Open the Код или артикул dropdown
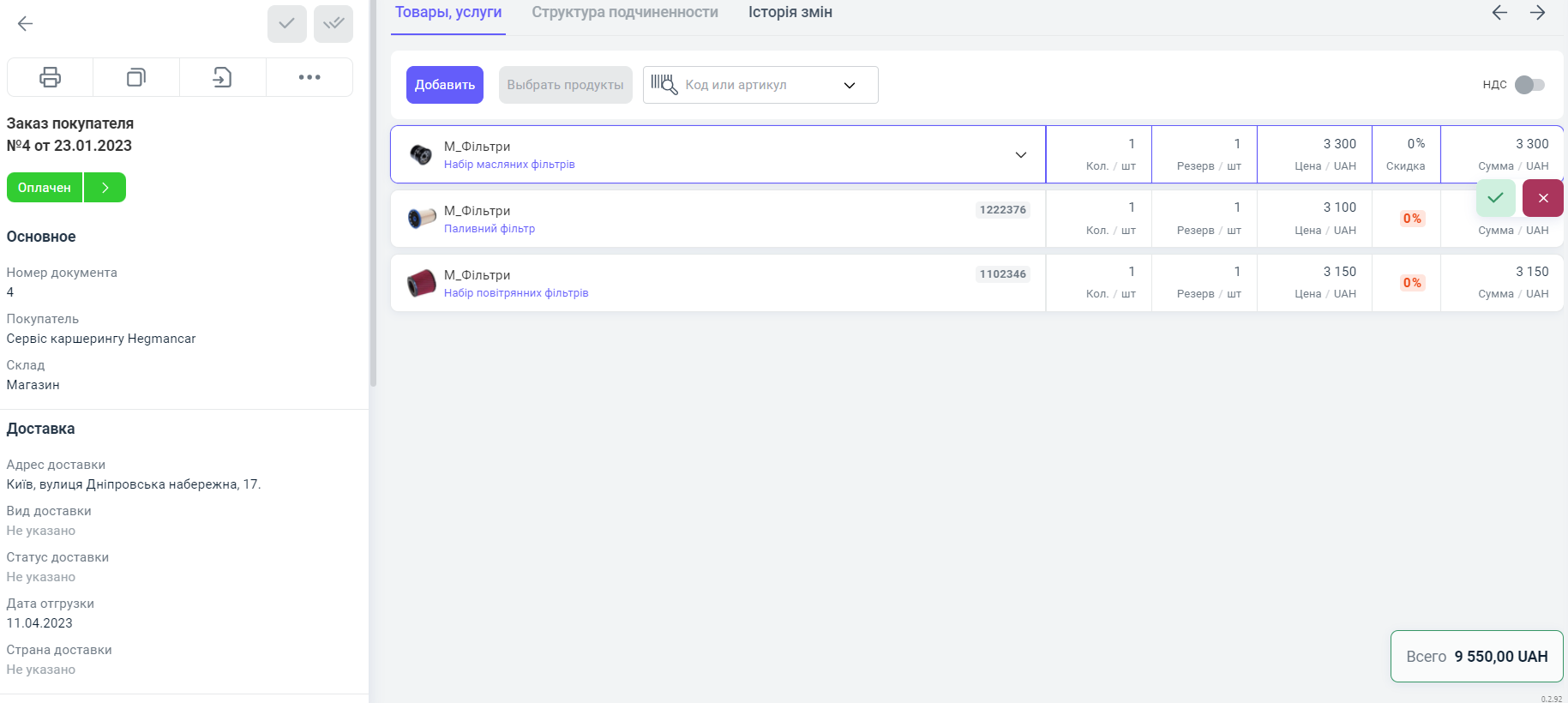This screenshot has width=1568, height=703. [x=850, y=86]
